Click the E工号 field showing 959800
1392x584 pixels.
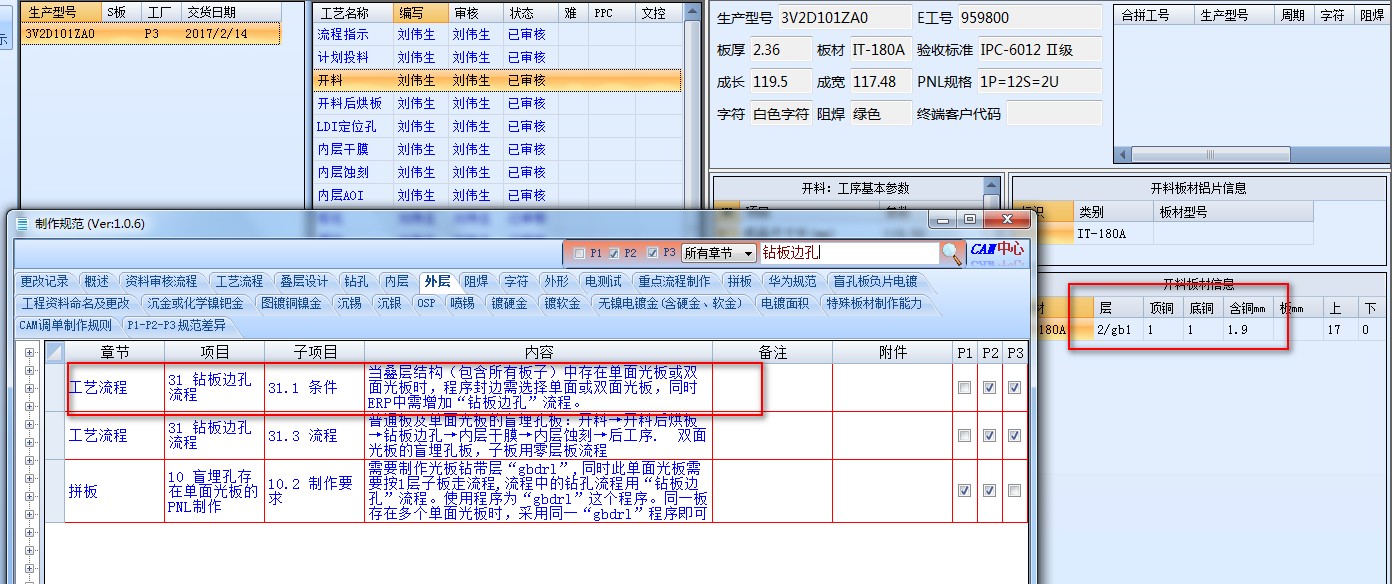[x=1029, y=18]
